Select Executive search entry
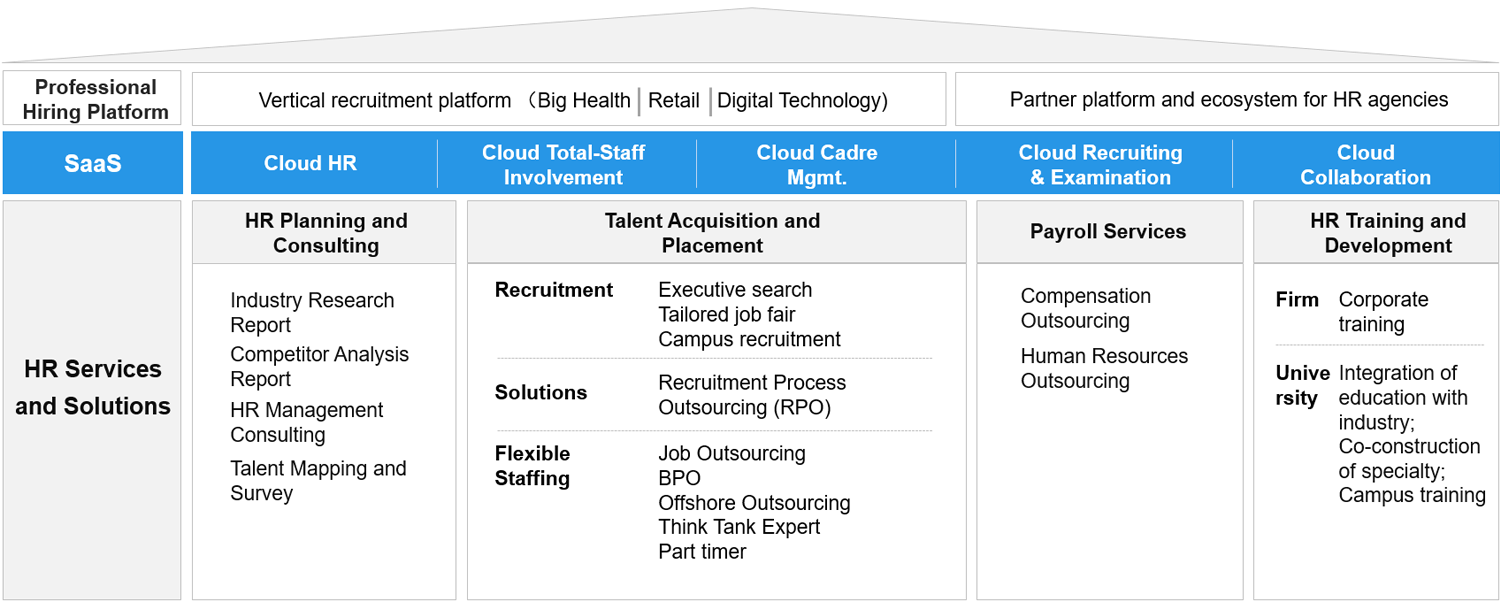Viewport: 1500px width, 613px height. pyautogui.click(x=735, y=290)
